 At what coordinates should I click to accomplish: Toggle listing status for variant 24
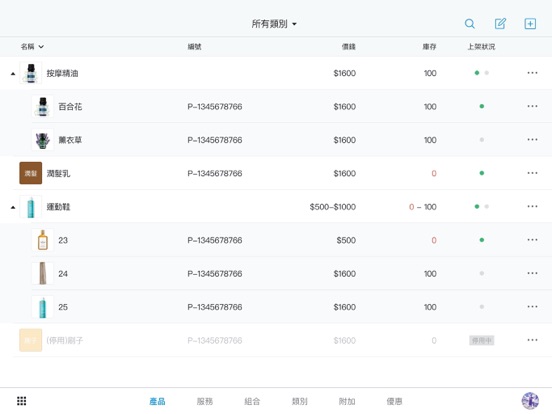tap(482, 274)
